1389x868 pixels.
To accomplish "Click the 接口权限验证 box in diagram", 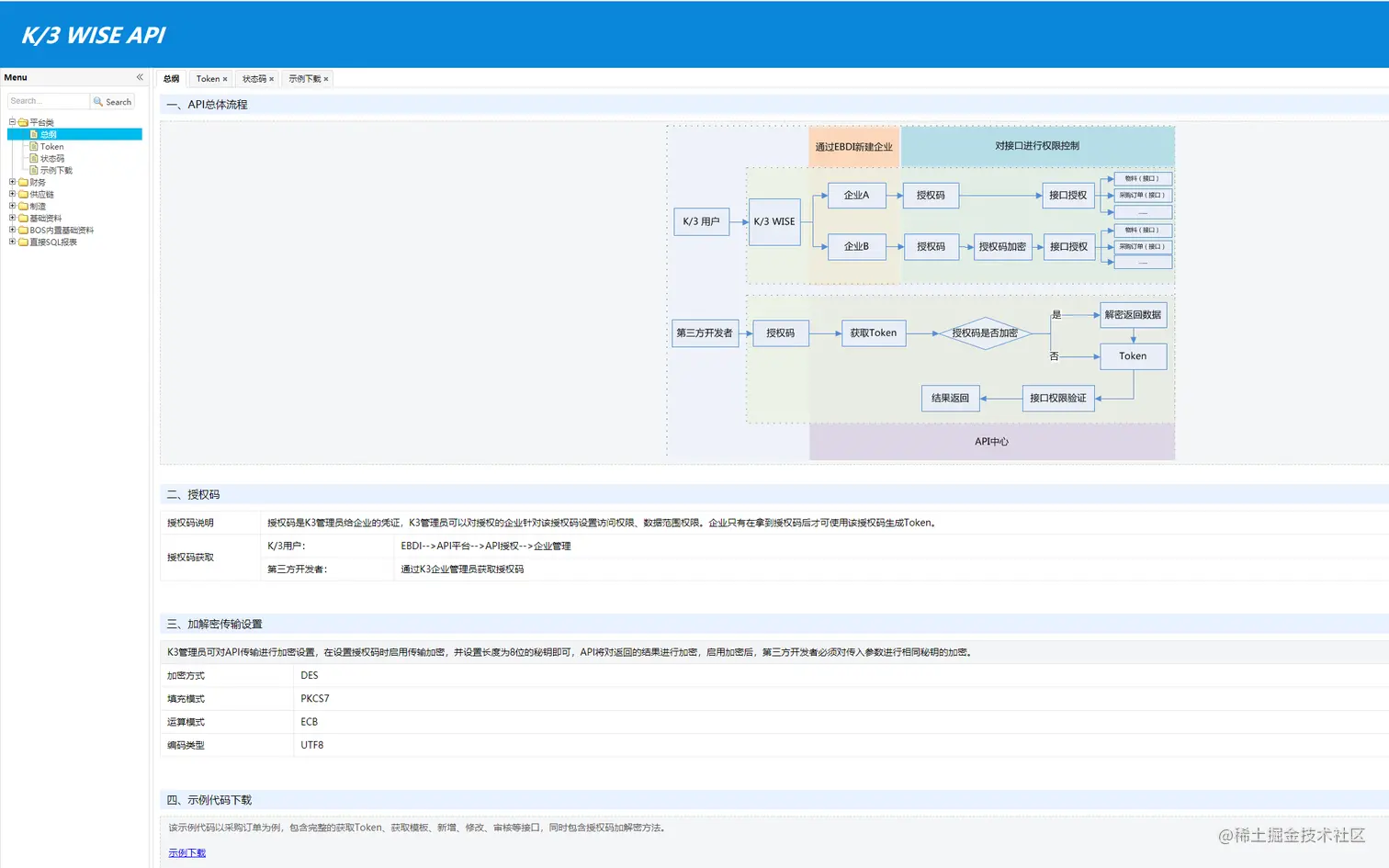I will click(x=1058, y=398).
